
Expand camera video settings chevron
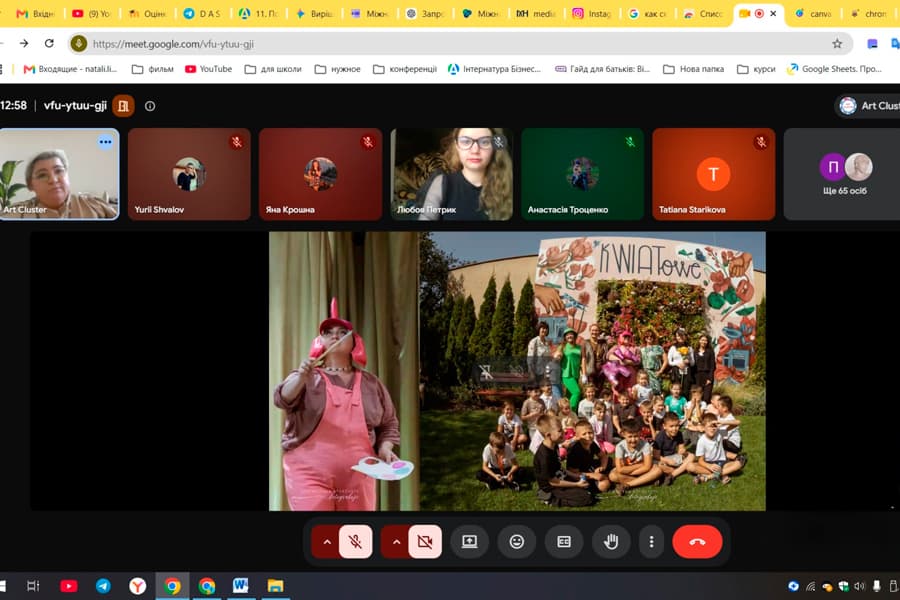pos(396,541)
